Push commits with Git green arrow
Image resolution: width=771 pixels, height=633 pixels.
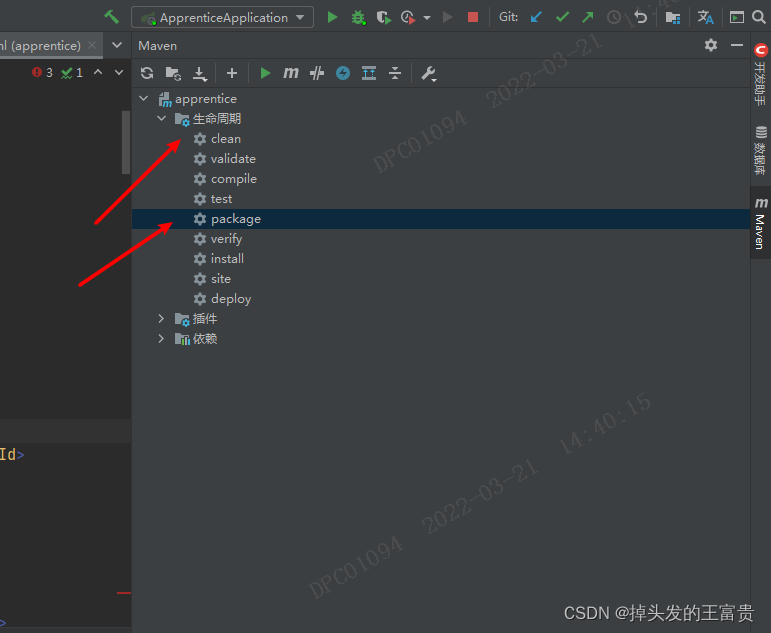(587, 17)
